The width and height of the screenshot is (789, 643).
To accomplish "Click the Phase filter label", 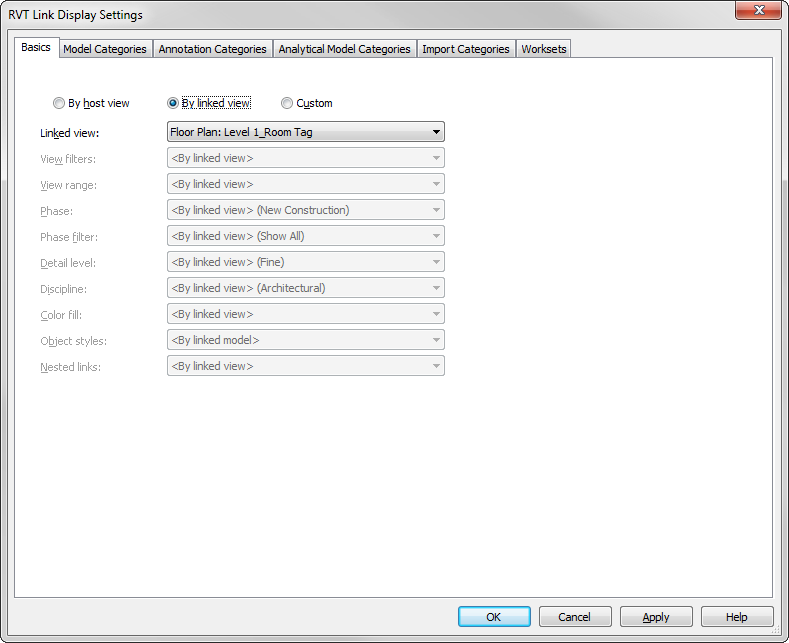I will click(69, 237).
